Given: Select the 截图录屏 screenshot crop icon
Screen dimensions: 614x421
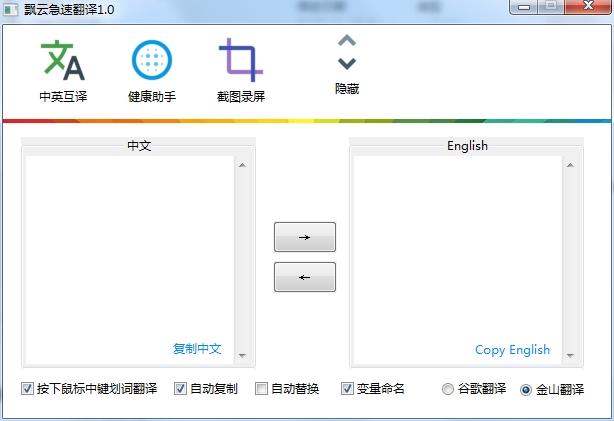Looking at the screenshot, I should [241, 60].
